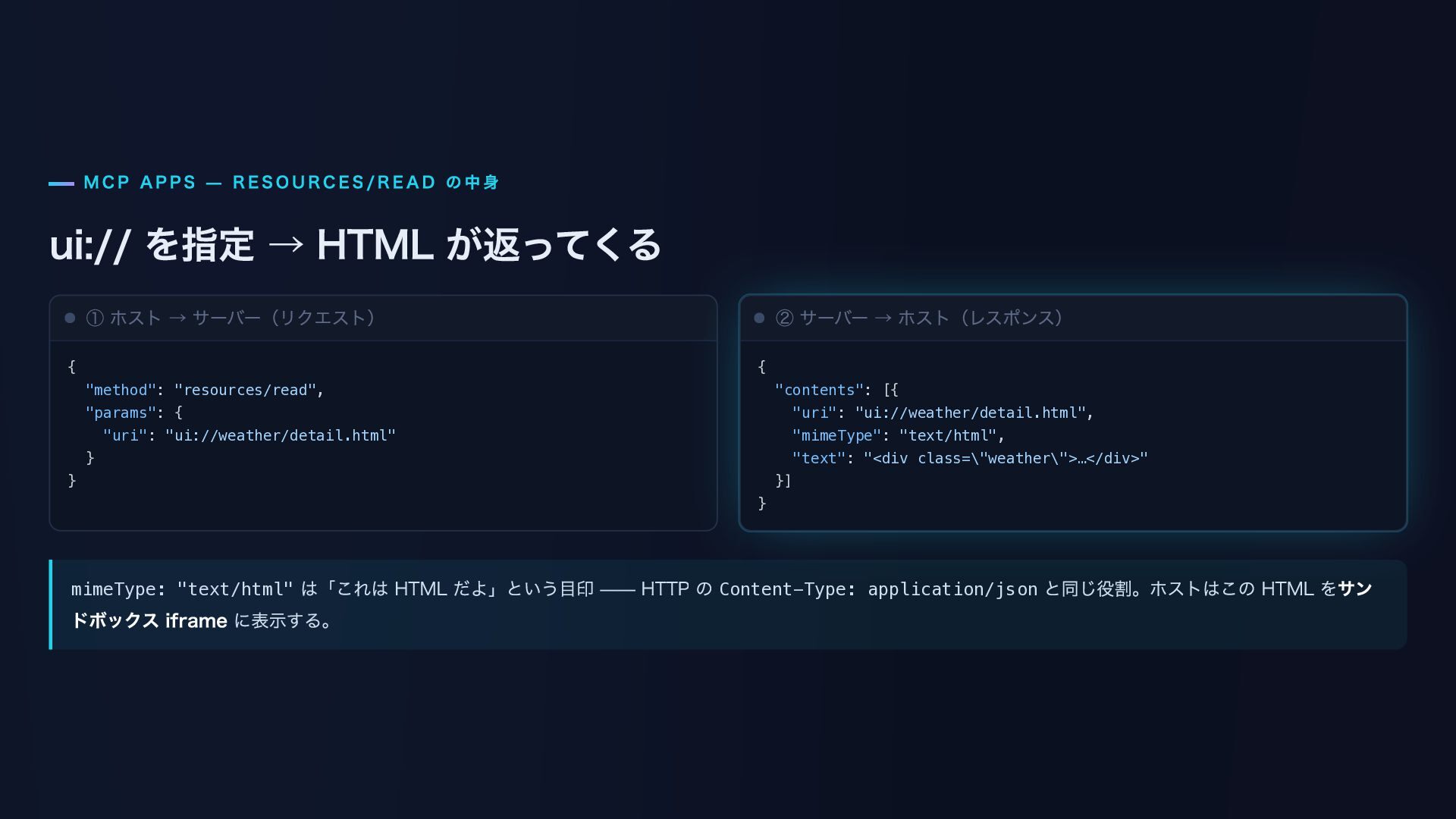Click the arrow between ホスト and サーバー in request header
Screen dimensions: 1456x819
[177, 318]
